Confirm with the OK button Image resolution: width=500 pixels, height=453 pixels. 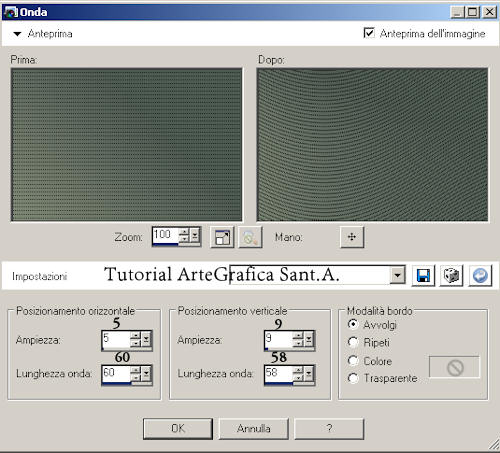178,429
